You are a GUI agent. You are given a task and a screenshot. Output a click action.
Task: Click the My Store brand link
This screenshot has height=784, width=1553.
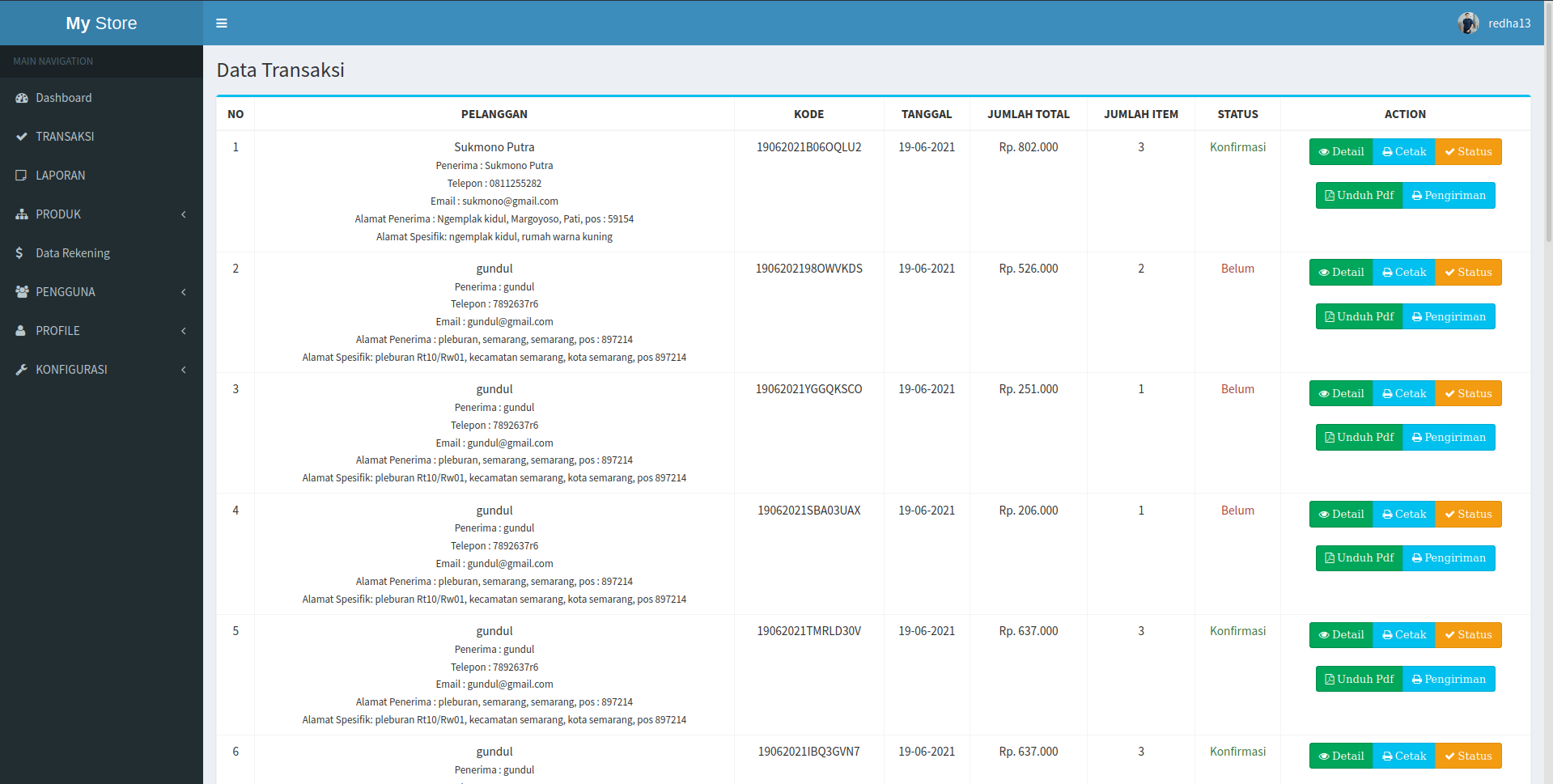[101, 23]
